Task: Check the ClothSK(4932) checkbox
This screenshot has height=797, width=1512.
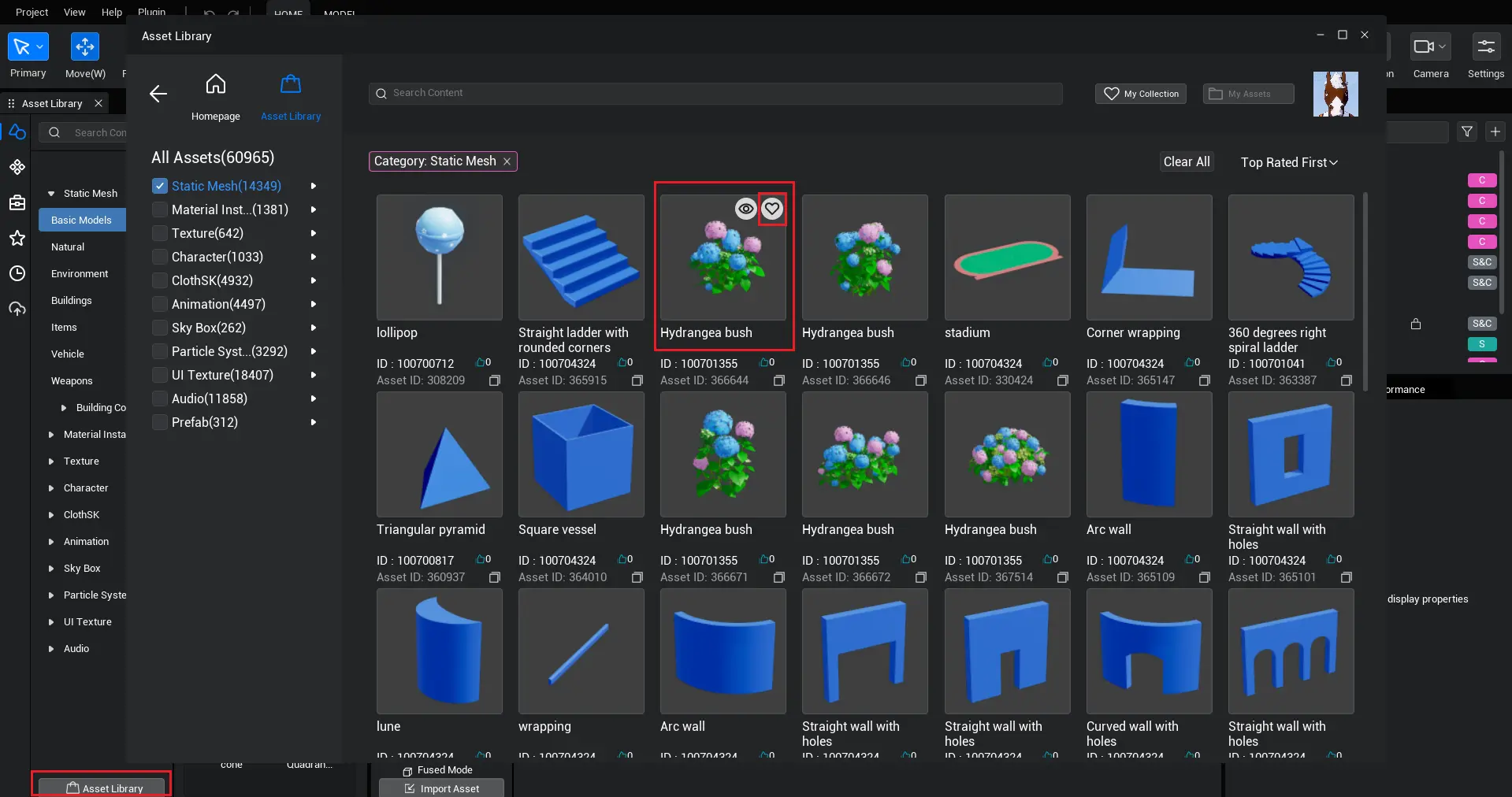Action: tap(160, 280)
